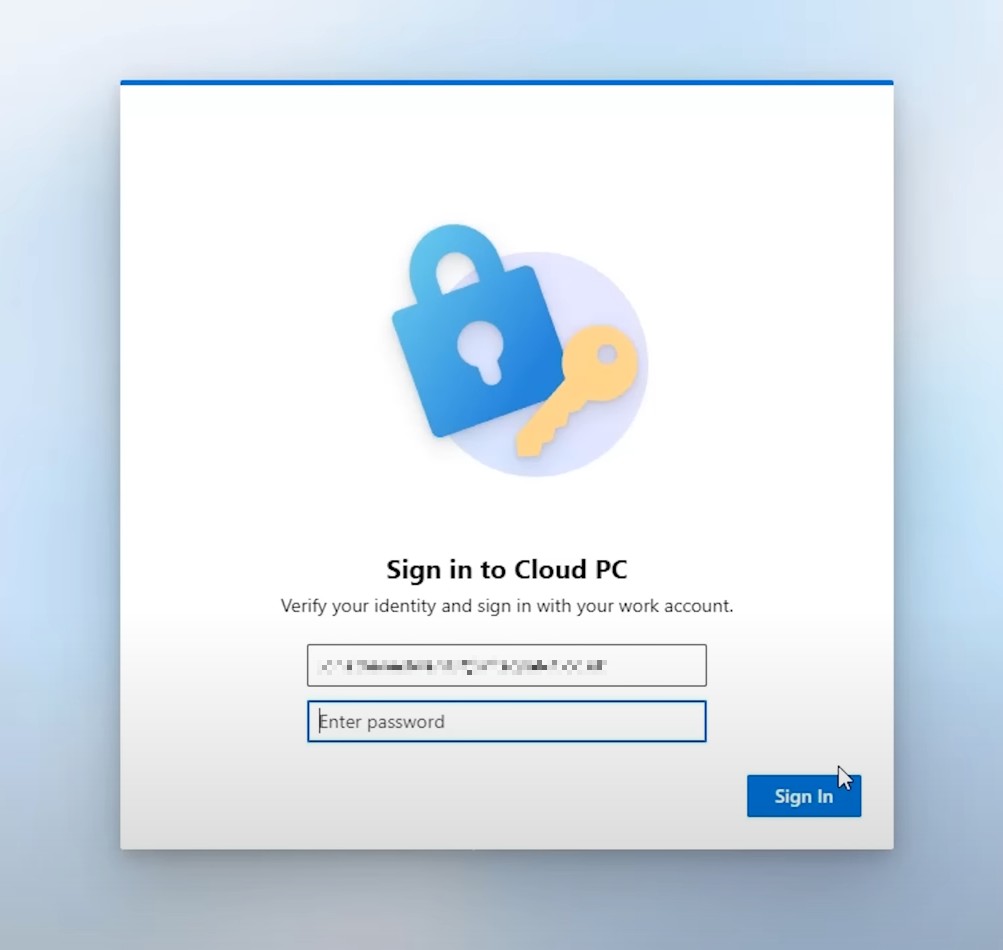The height and width of the screenshot is (950, 1003).
Task: Click the keyhole on the padlock
Action: click(481, 351)
